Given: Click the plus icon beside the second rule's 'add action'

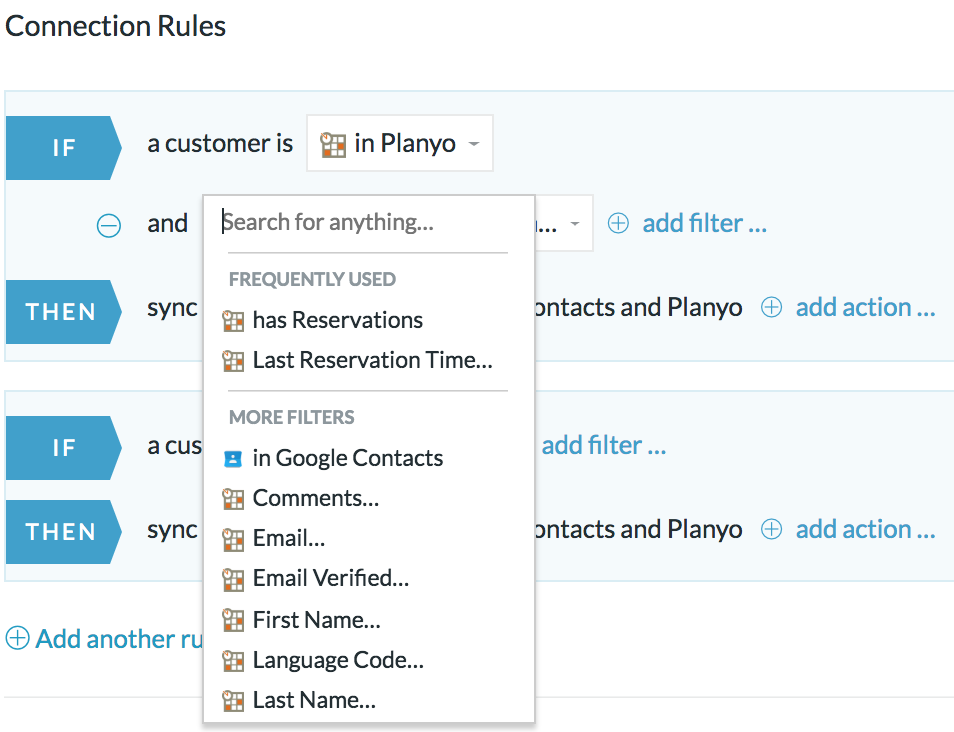Looking at the screenshot, I should coord(771,529).
